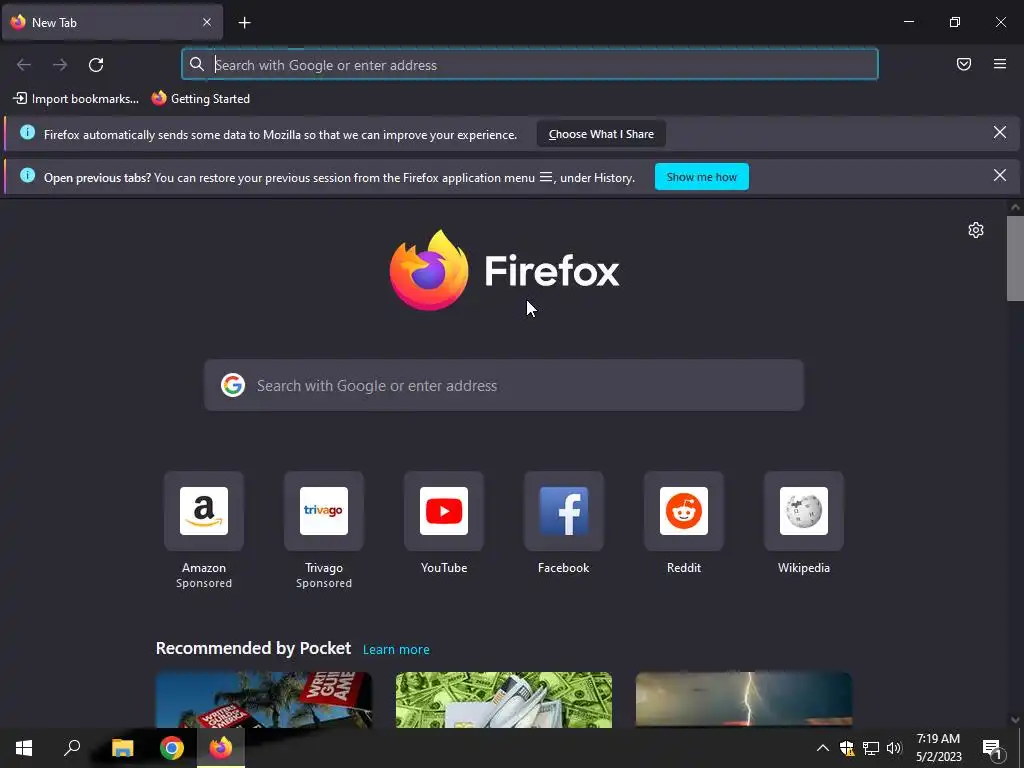
Task: Expand the system tray hidden icons chevron
Action: pos(823,748)
